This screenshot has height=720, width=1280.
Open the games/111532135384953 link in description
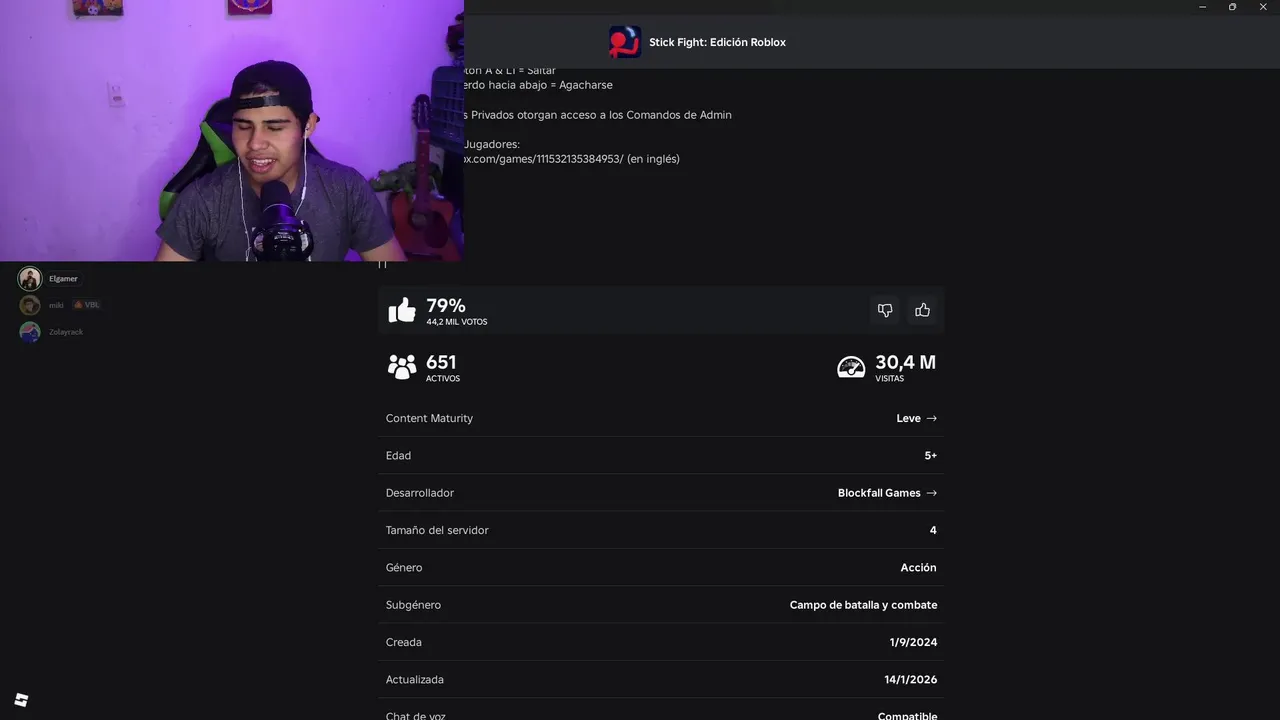click(x=544, y=159)
